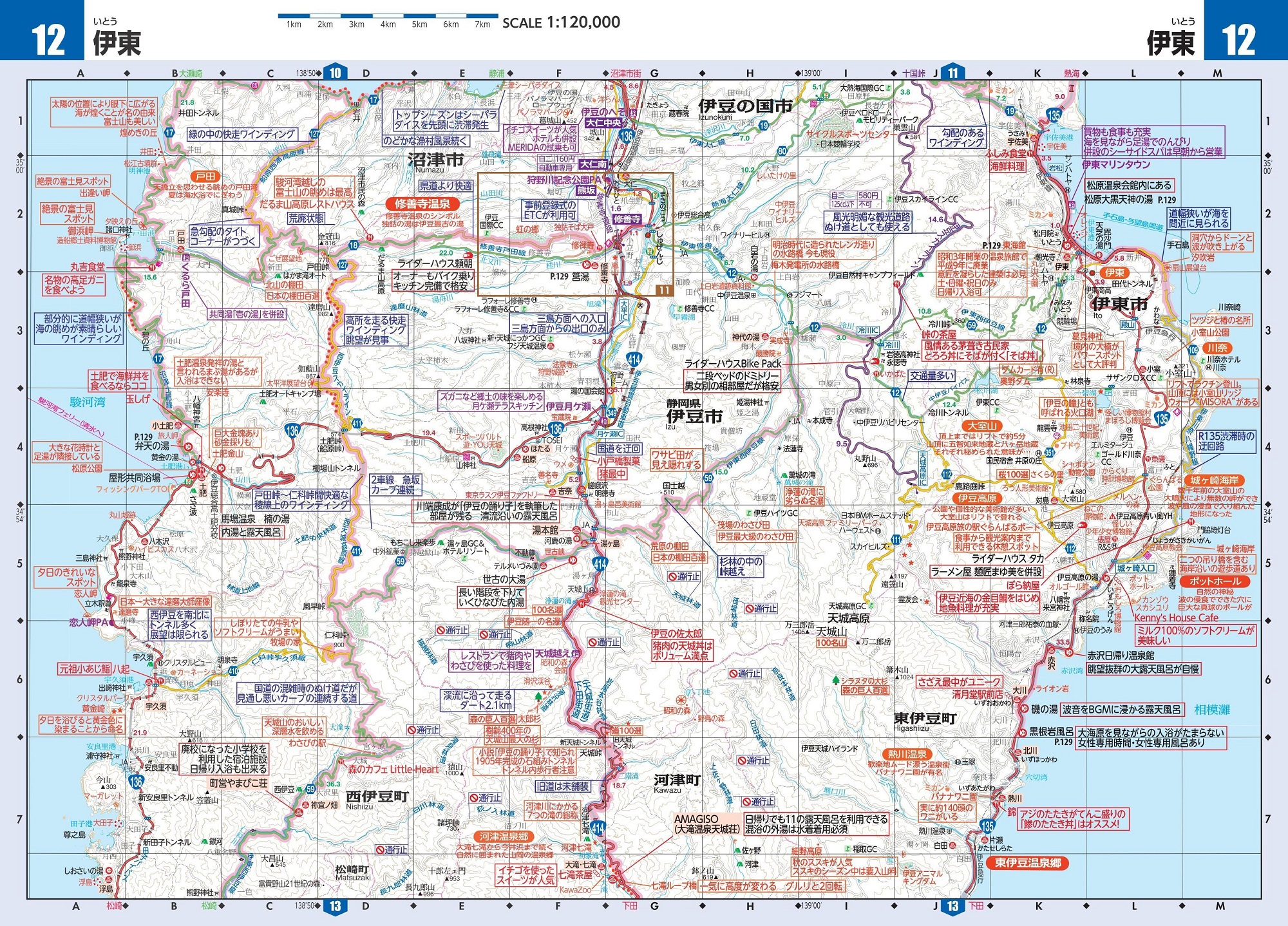
Task: Click the 熊坂 purple interchange box
Action: click(x=587, y=191)
